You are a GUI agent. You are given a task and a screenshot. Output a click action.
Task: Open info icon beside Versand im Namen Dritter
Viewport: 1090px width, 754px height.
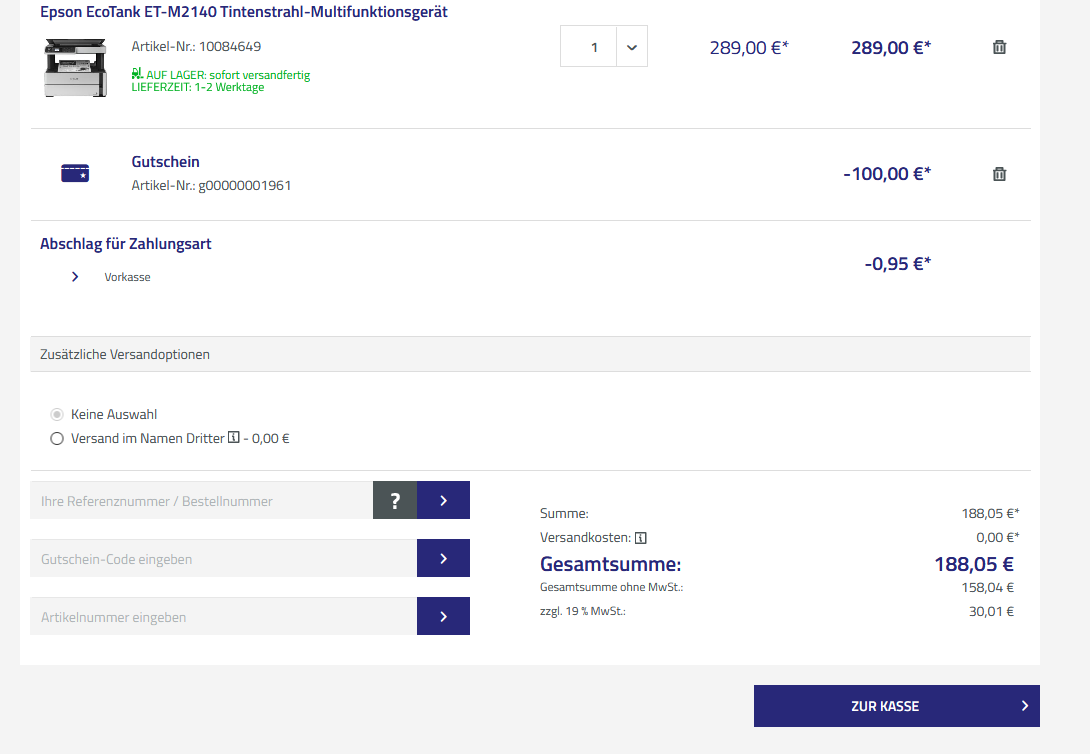coord(234,438)
